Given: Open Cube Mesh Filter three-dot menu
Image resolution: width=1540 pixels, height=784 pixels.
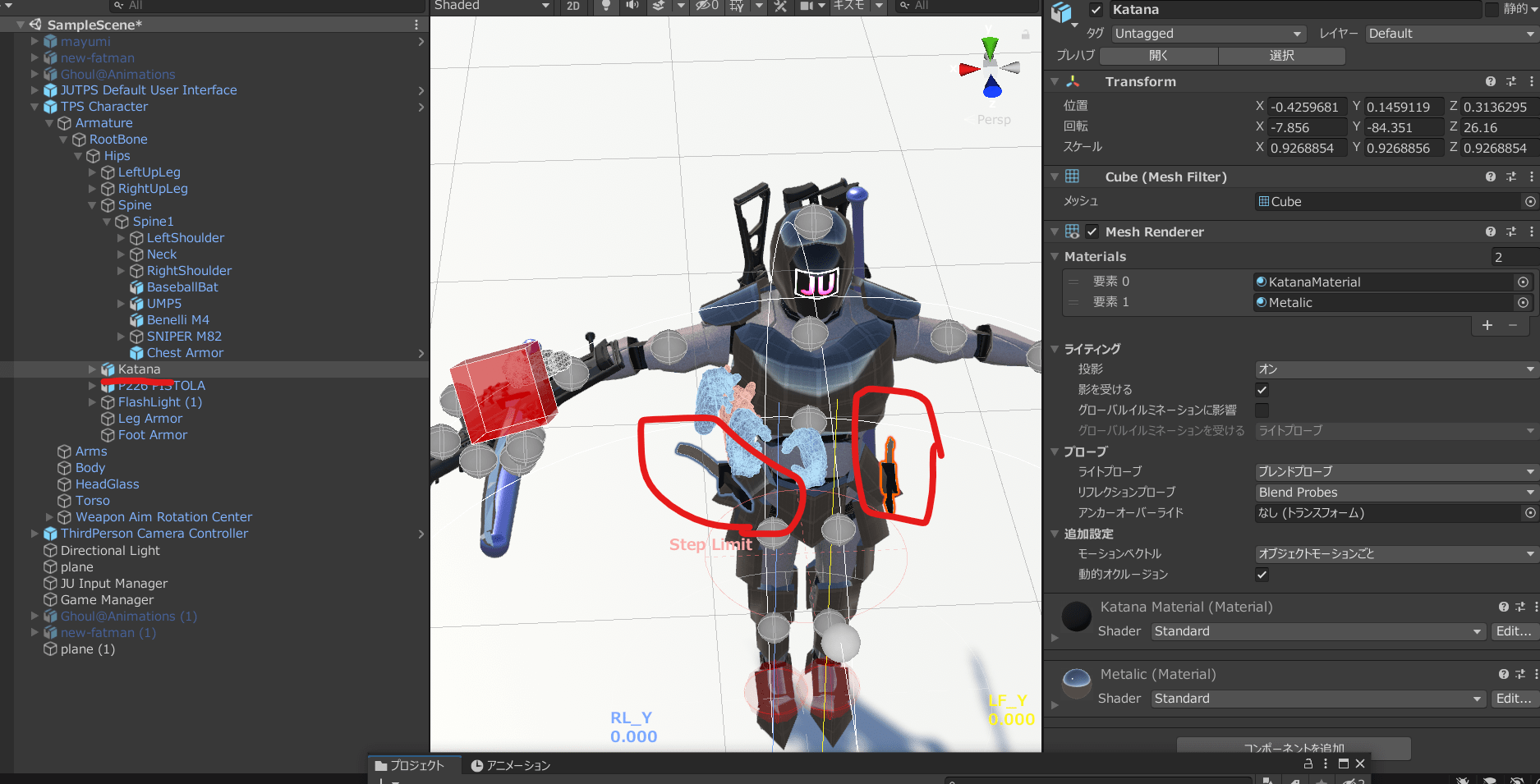Looking at the screenshot, I should (1531, 177).
